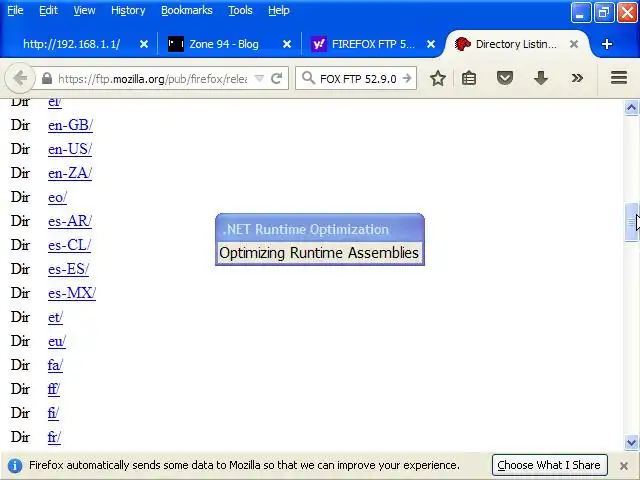Screen dimensions: 640x480
Task: Click the .NET Runtime Optimization popup title
Action: [306, 229]
